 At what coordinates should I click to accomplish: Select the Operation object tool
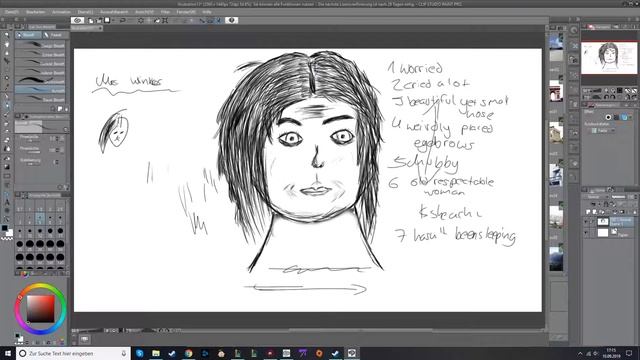(x=7, y=52)
